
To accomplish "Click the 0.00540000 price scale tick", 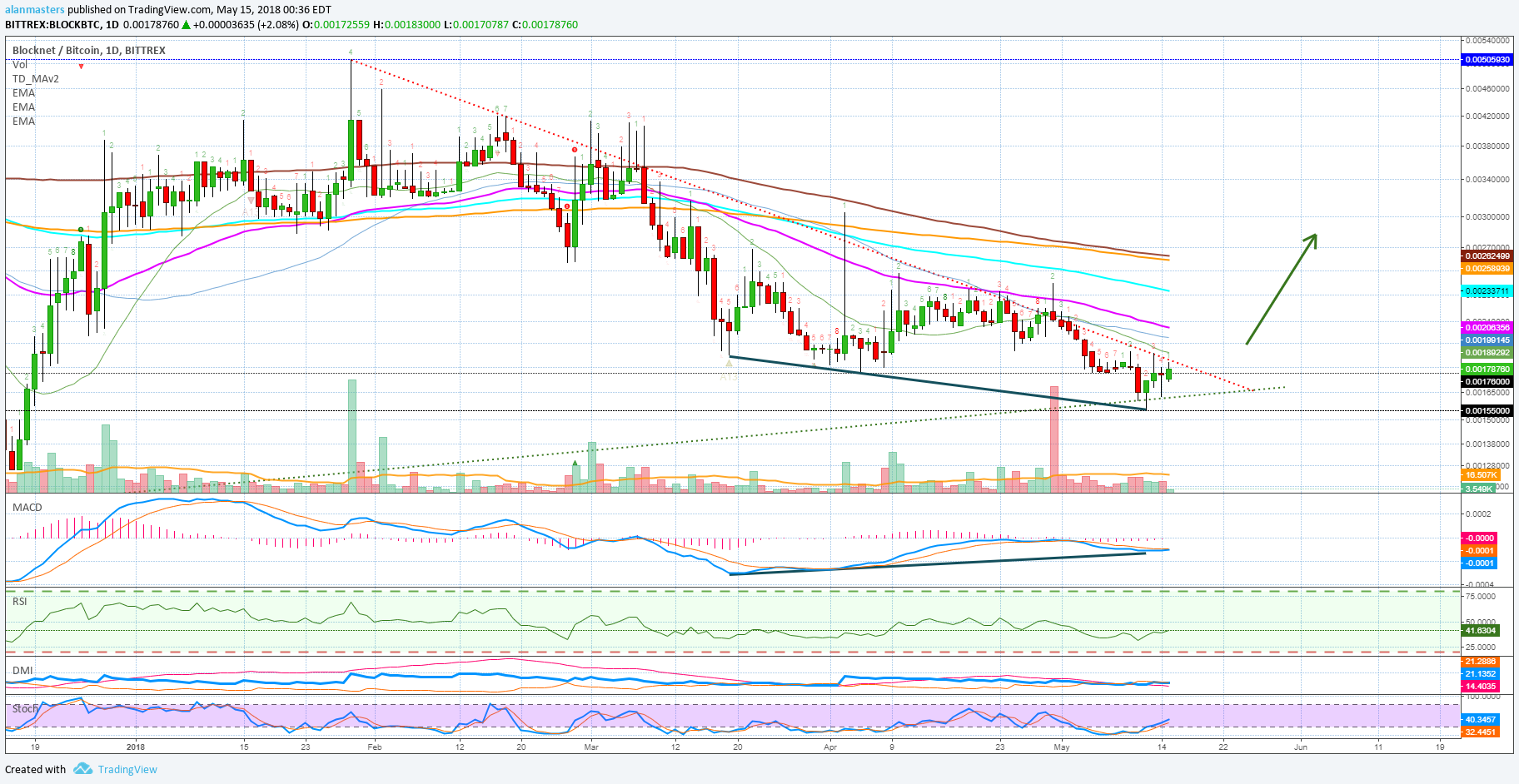I will [x=1487, y=41].
